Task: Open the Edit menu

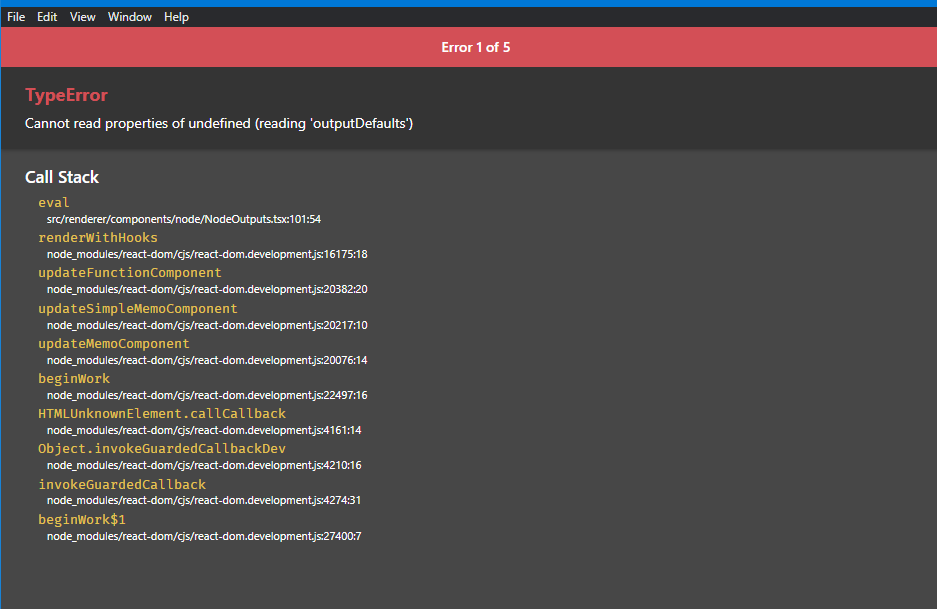Action: 46,16
